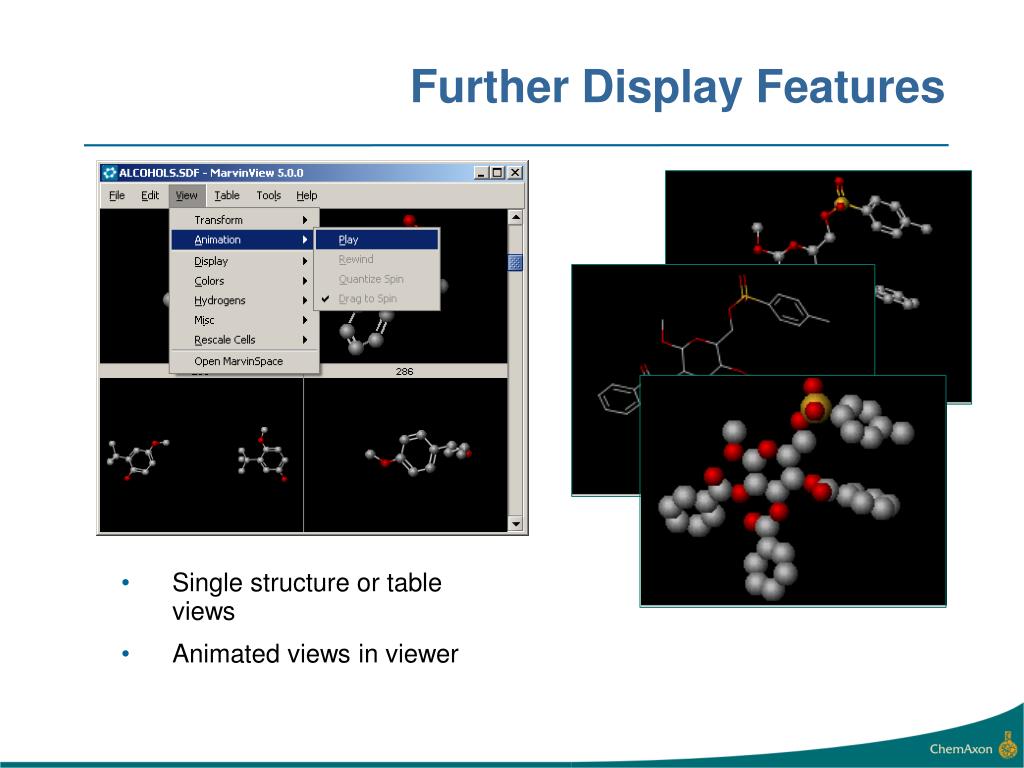Click the MarvinView app icon in title bar
The image size is (1024, 768).
(110, 173)
